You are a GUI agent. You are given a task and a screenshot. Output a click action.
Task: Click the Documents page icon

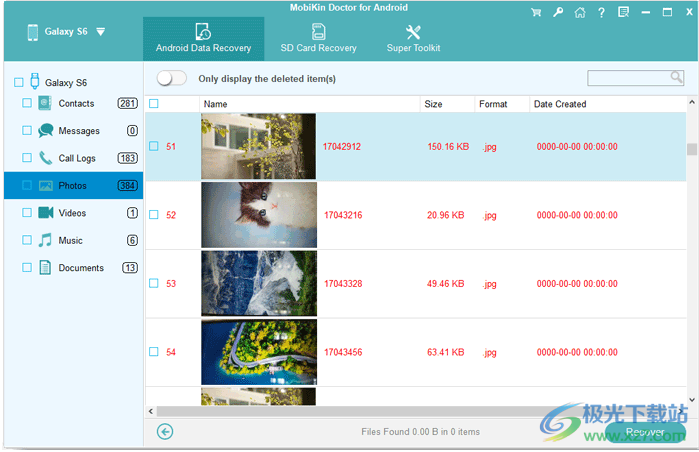point(45,267)
